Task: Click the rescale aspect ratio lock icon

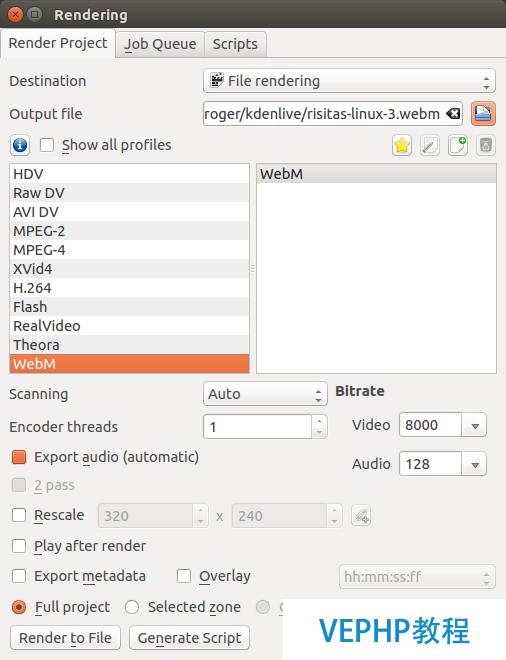Action: (x=361, y=516)
